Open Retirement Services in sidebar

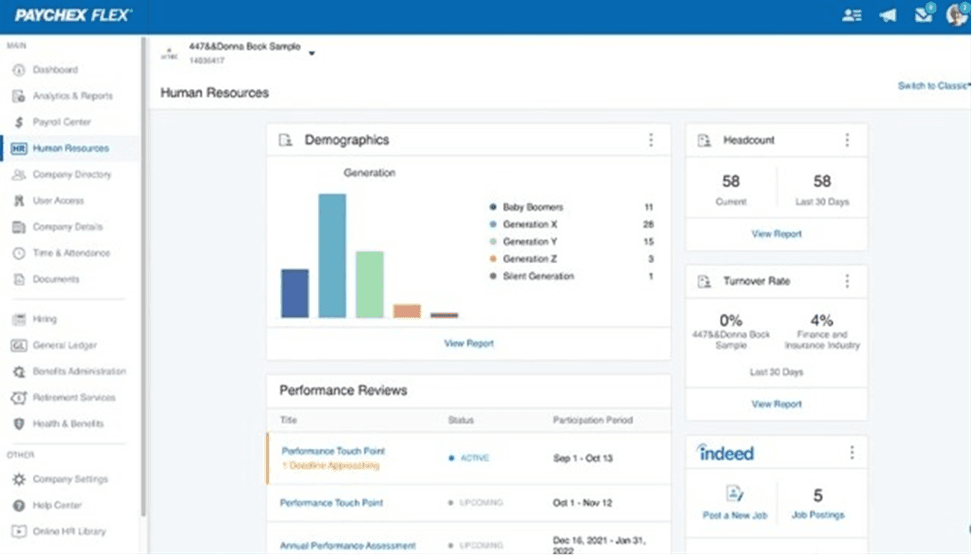(x=74, y=398)
